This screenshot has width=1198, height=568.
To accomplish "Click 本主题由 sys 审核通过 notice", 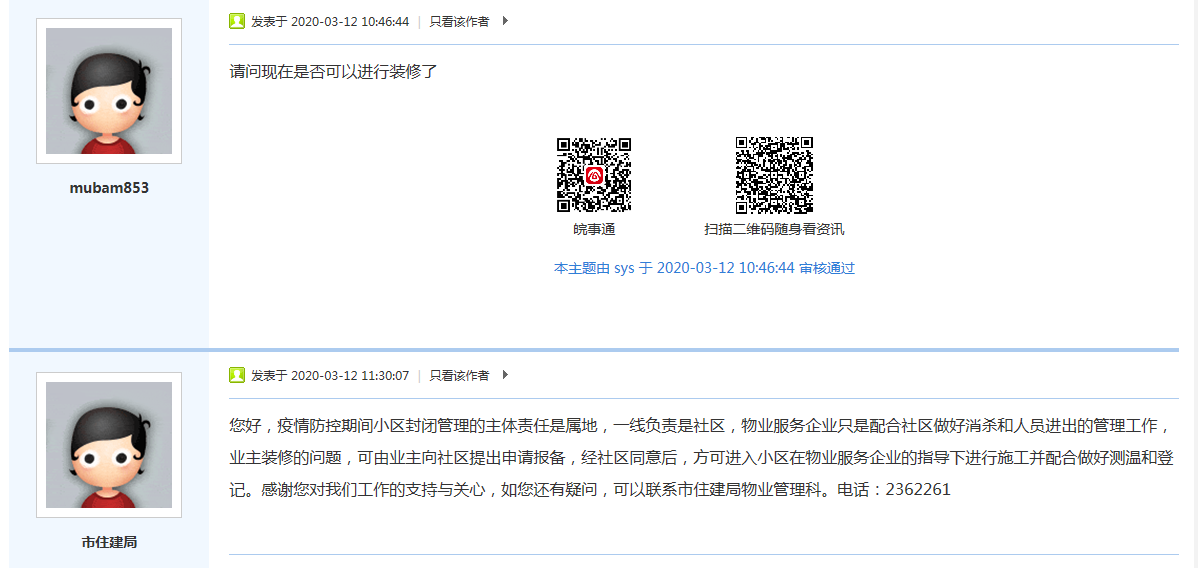I will pyautogui.click(x=704, y=268).
